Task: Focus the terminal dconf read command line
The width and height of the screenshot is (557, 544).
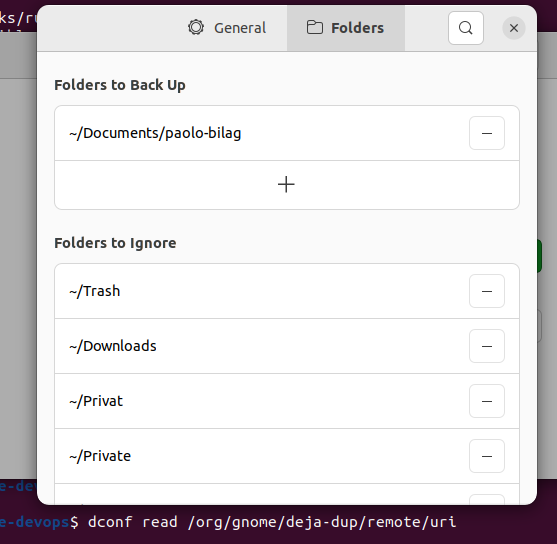Action: coord(272,522)
